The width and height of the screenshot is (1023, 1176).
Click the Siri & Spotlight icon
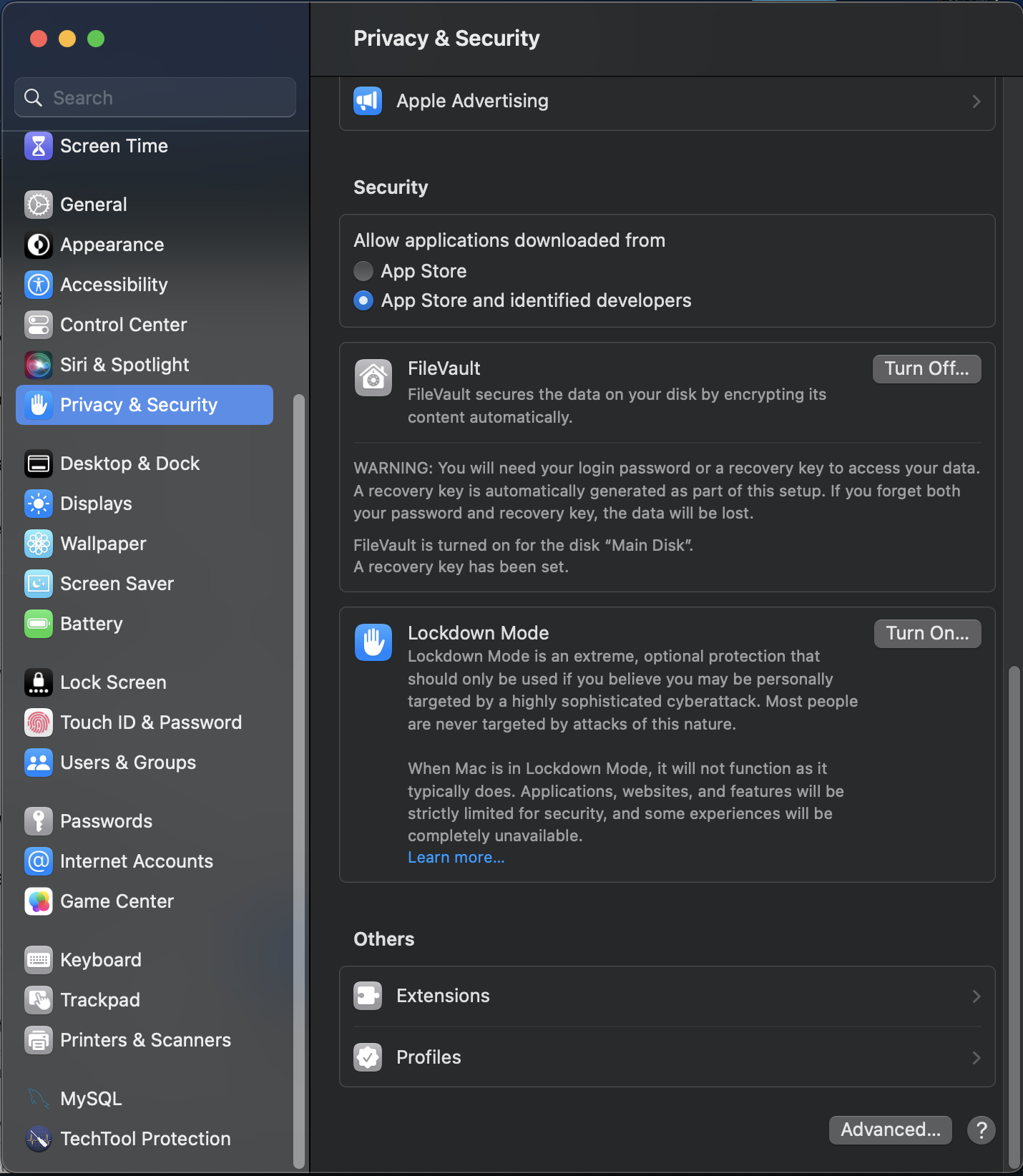tap(39, 365)
